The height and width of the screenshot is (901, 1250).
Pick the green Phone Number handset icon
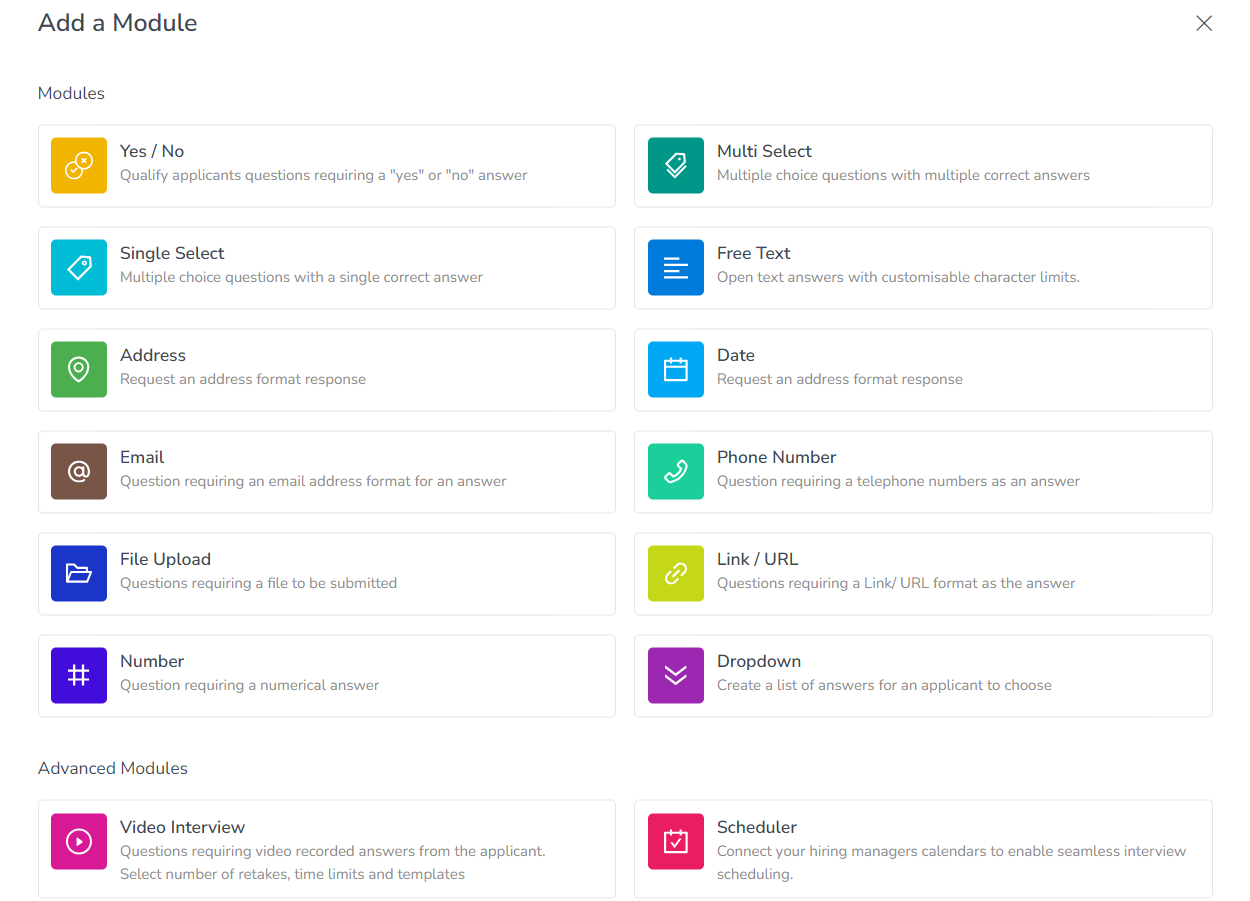[676, 472]
